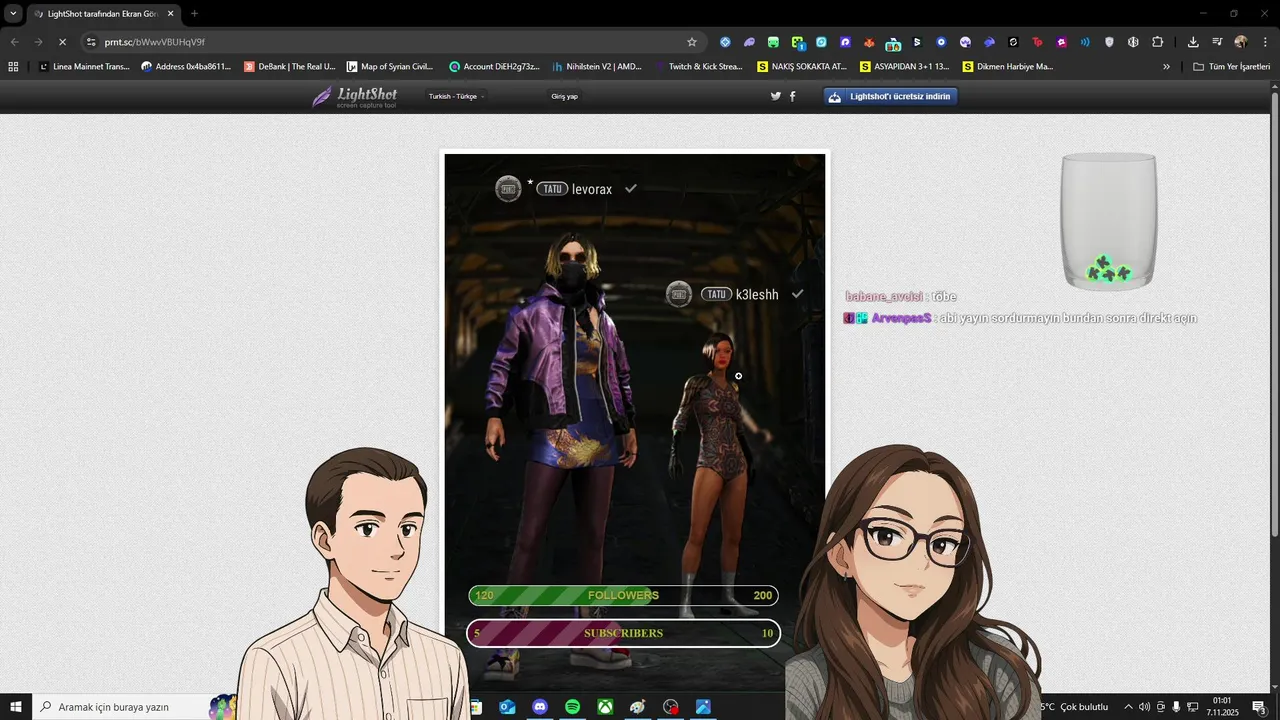Open Chrome three-dot menu
Screen dimensions: 1280x720
(1264, 42)
